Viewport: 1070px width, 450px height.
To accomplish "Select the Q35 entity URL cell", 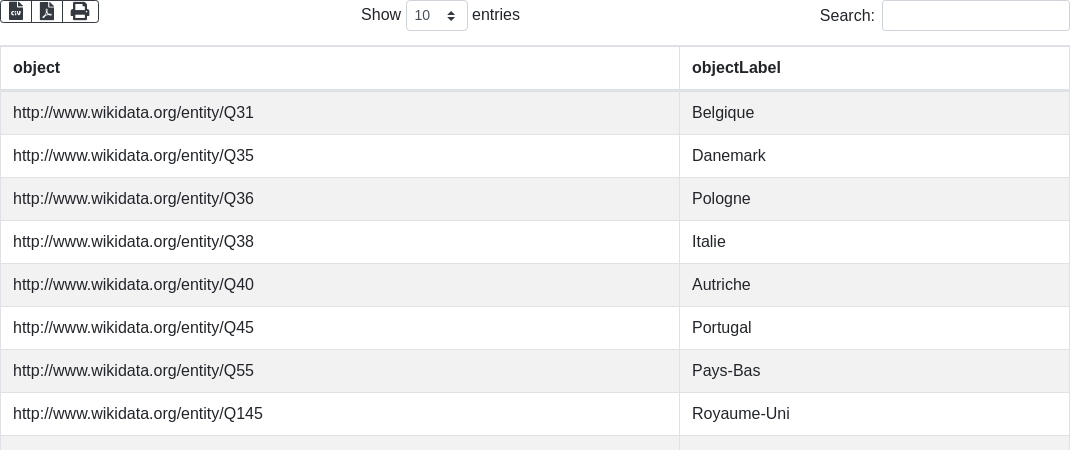I will [340, 156].
